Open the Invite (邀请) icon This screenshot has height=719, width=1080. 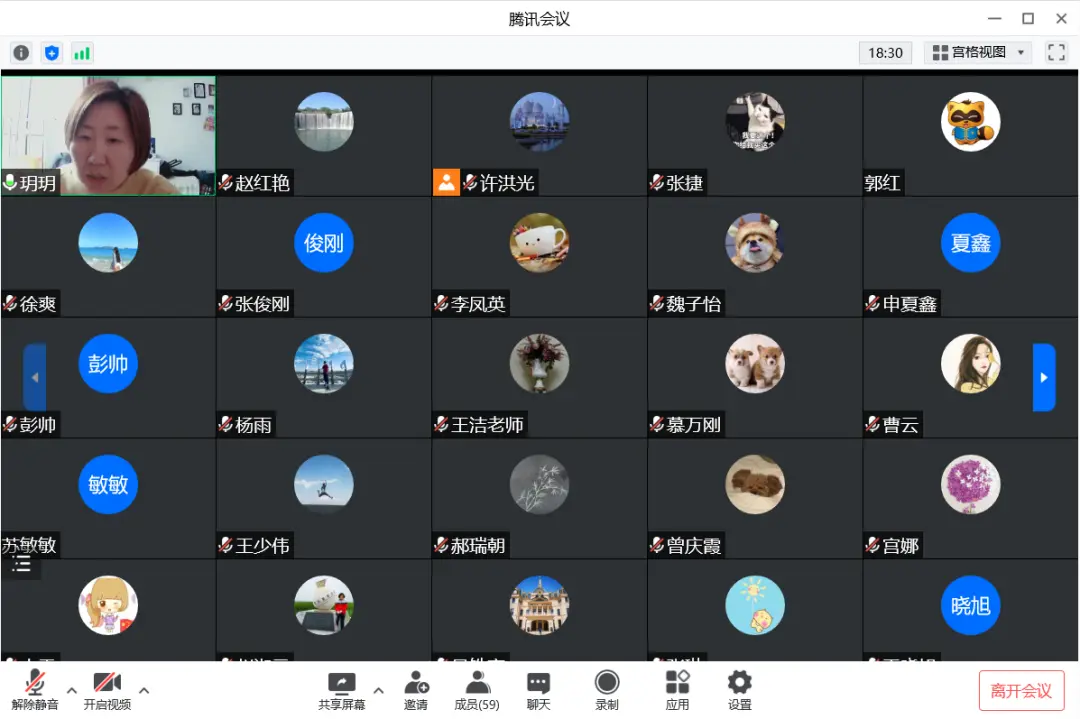click(416, 691)
